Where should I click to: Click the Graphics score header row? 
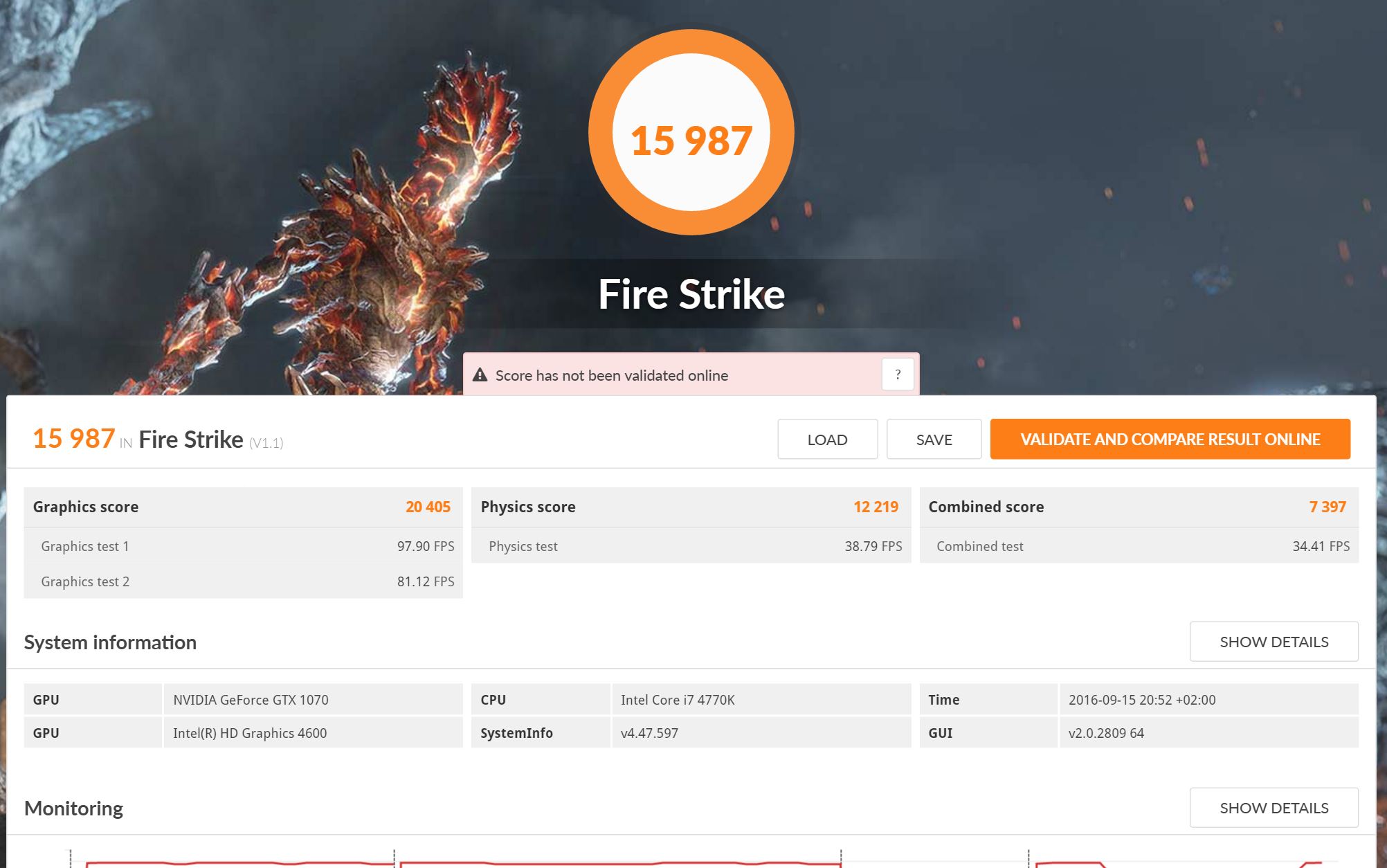click(242, 507)
